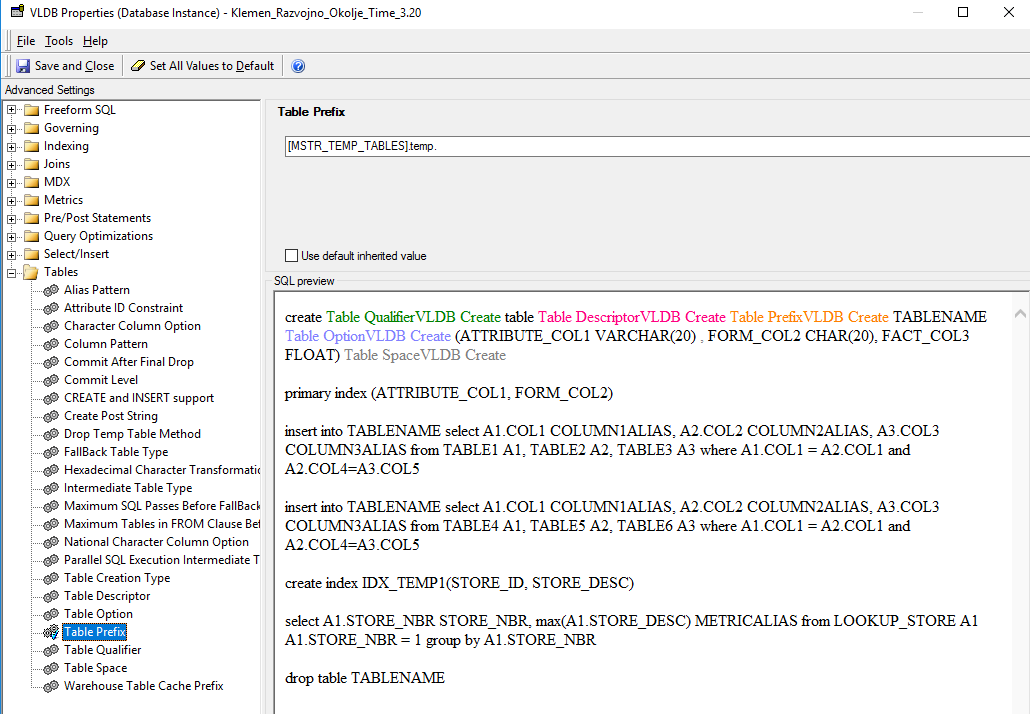This screenshot has height=714, width=1030.
Task: Click the Governing folder icon
Action: click(30, 127)
